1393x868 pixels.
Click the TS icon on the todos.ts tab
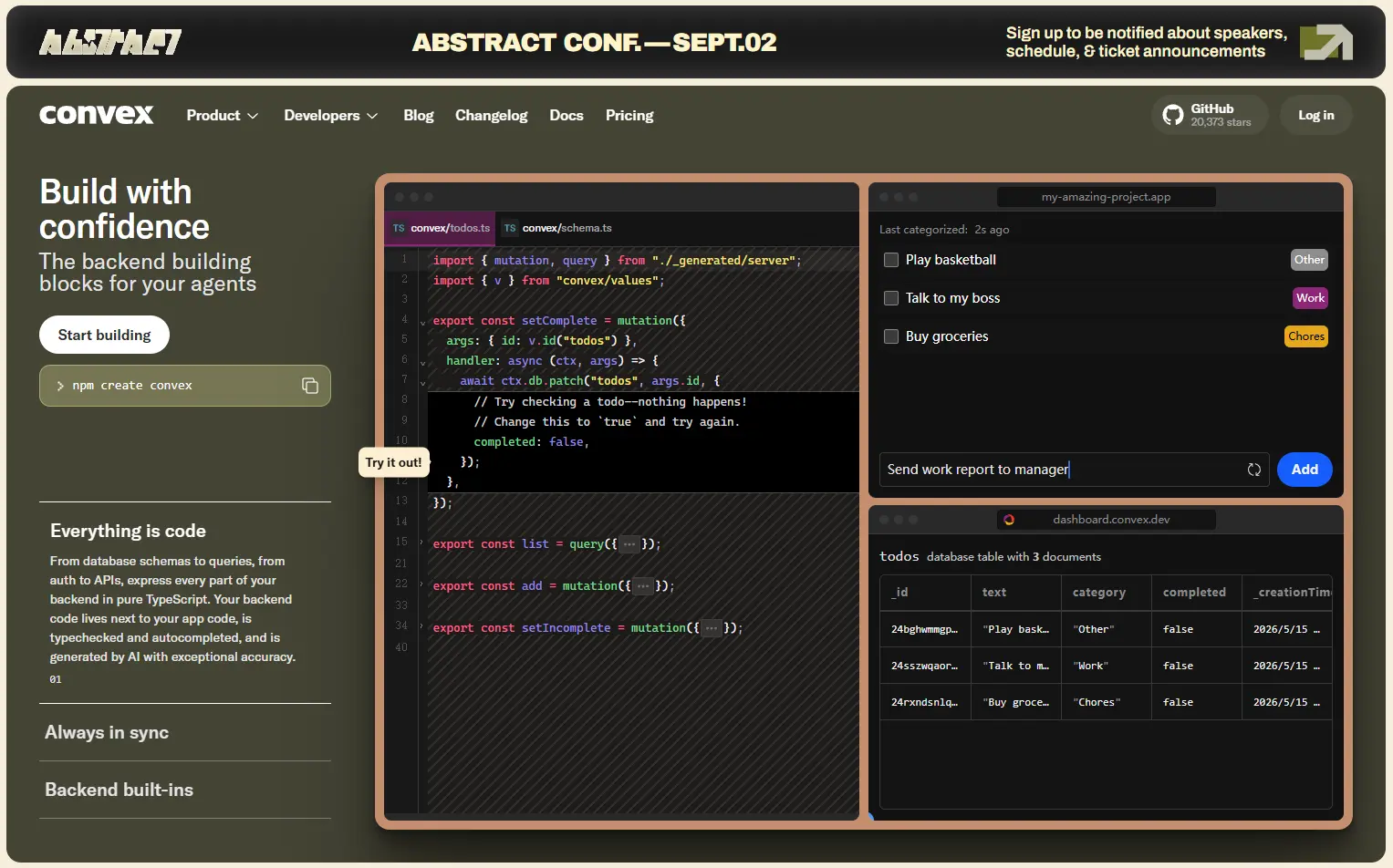399,228
